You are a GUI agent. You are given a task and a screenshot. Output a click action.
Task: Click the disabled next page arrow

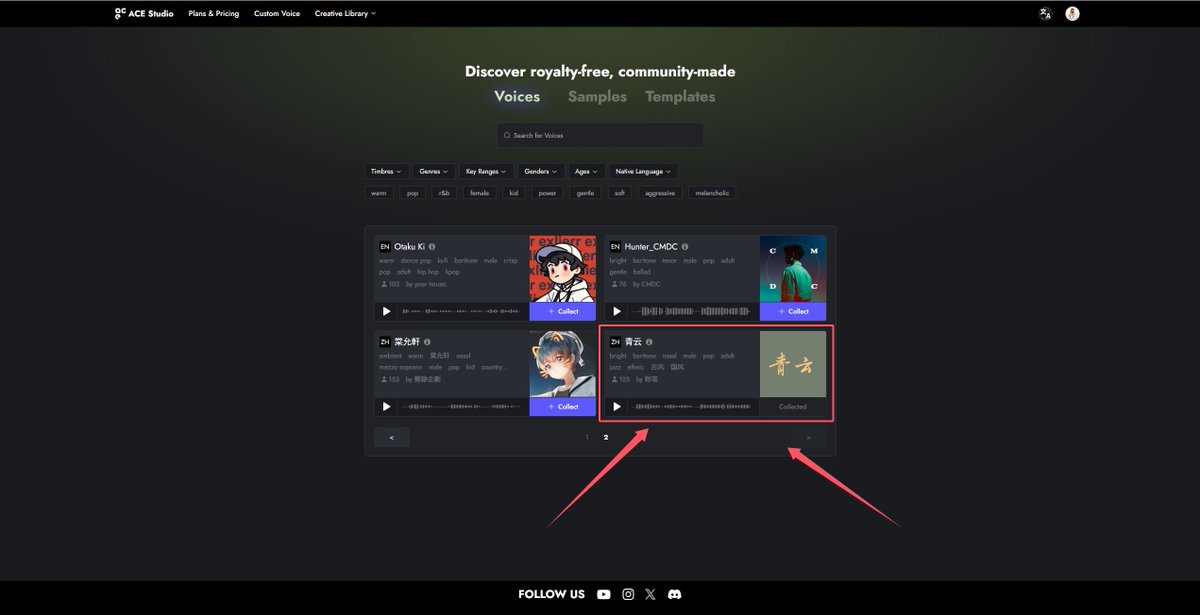(808, 437)
